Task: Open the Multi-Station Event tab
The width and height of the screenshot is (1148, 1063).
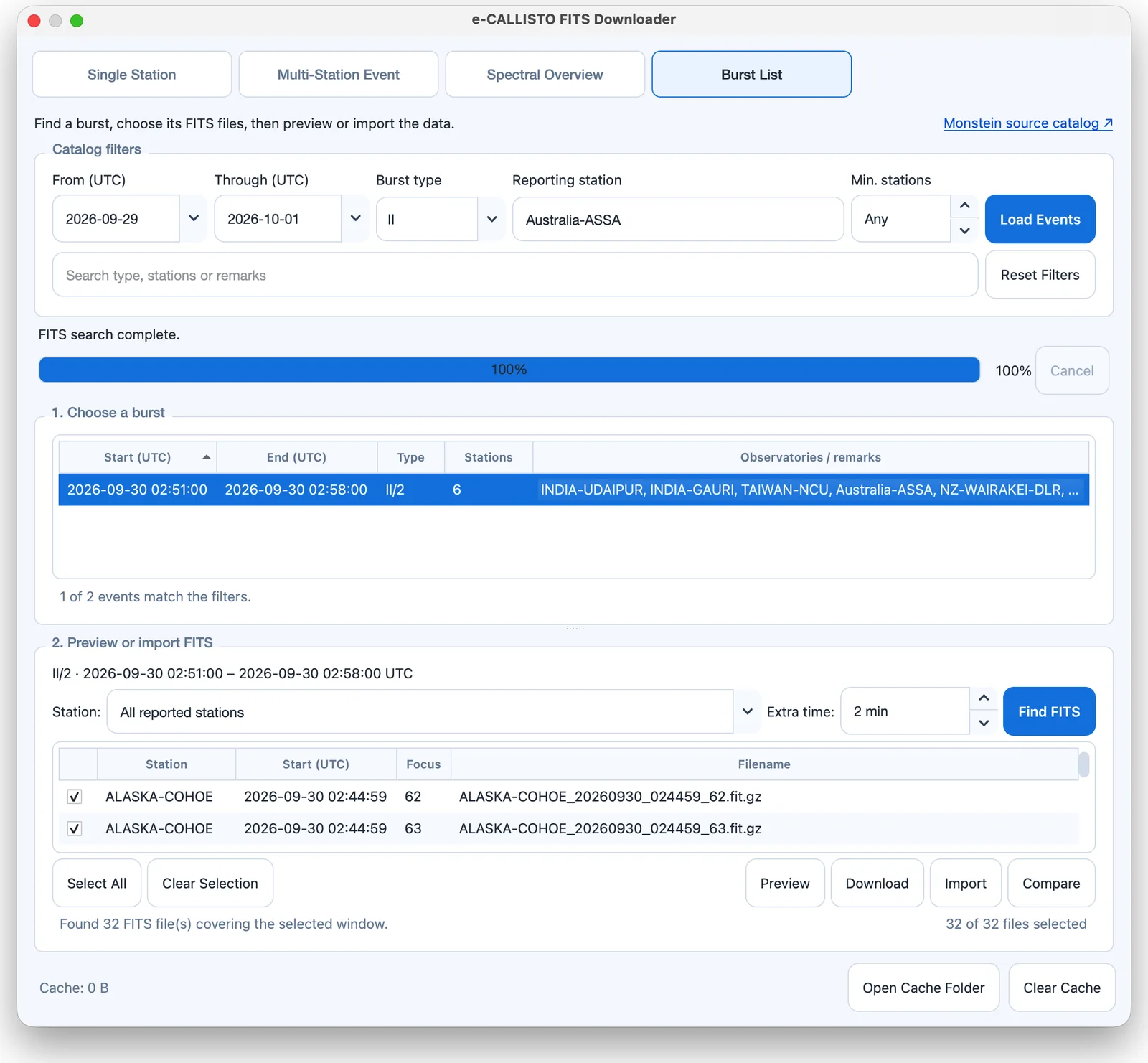Action: 339,74
